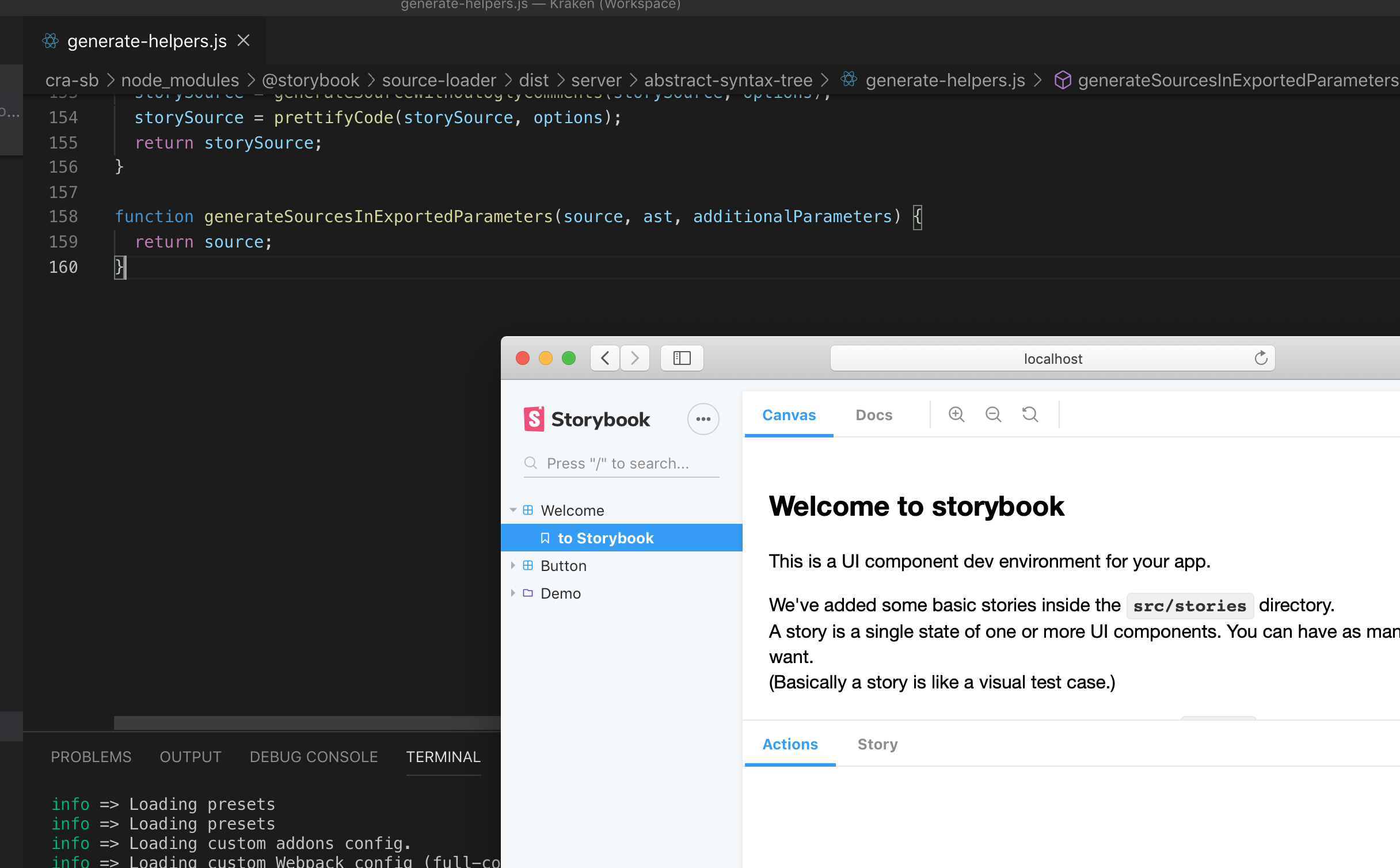The height and width of the screenshot is (868, 1400).
Task: Select the 'to Storybook' sidebar entry
Action: tap(605, 538)
